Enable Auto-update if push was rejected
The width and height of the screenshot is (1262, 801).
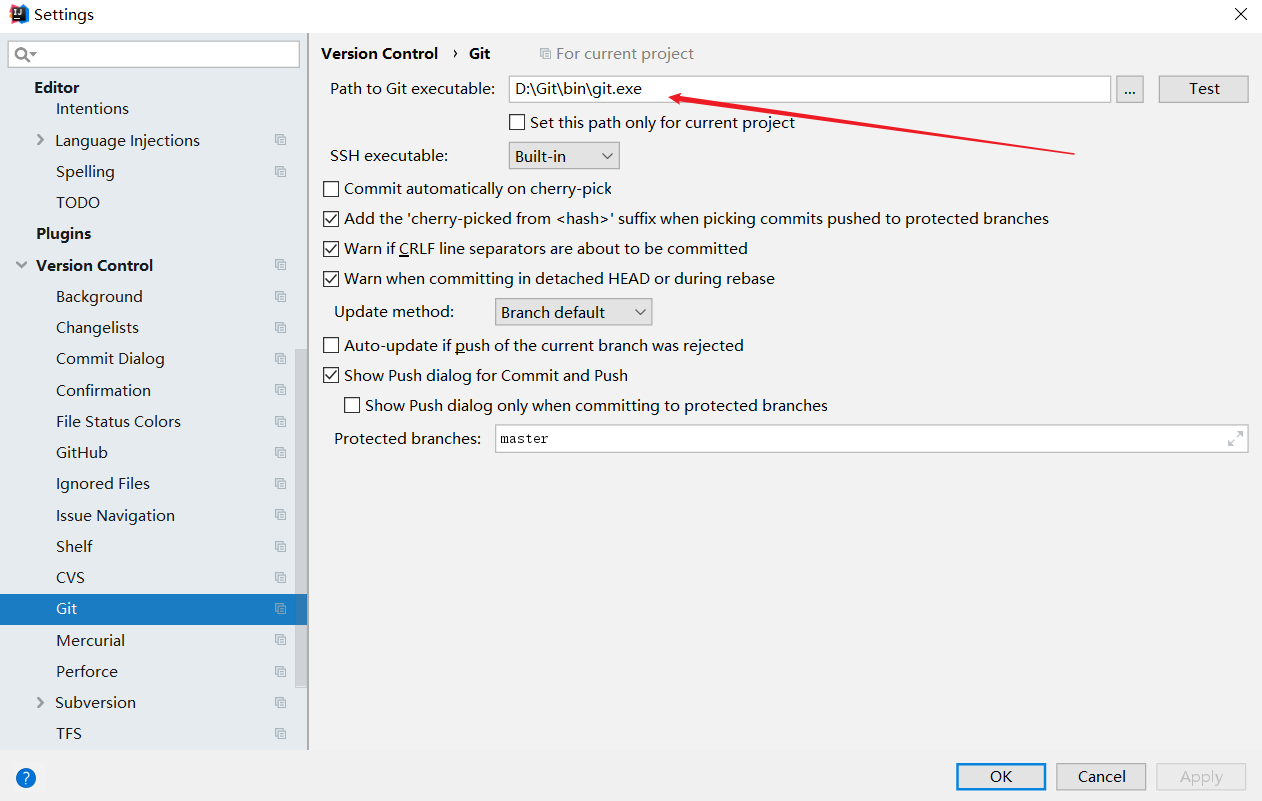coord(331,345)
